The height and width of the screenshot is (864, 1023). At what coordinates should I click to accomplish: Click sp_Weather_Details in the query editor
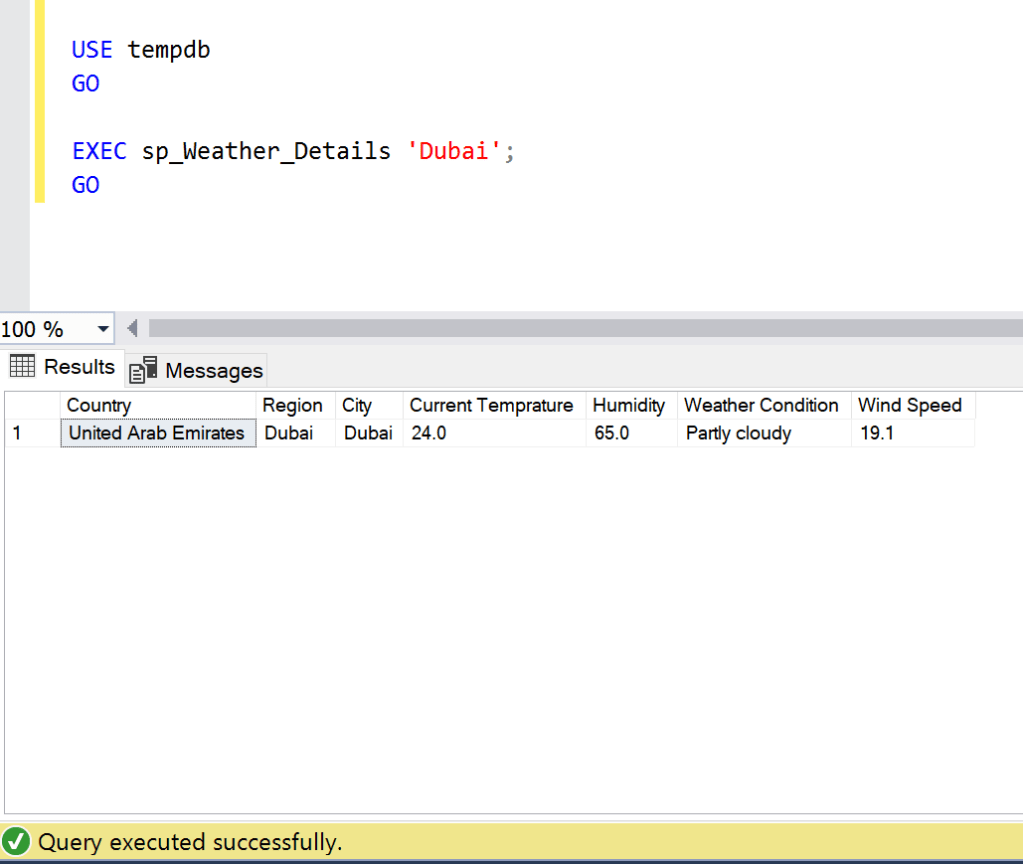[x=266, y=151]
